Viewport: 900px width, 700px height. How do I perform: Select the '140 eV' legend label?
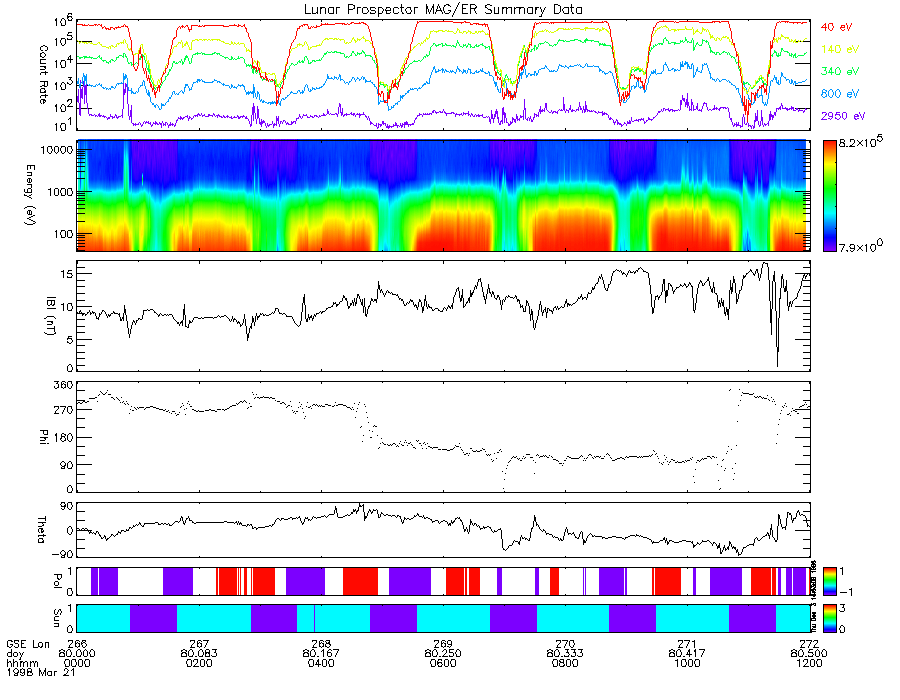point(840,49)
